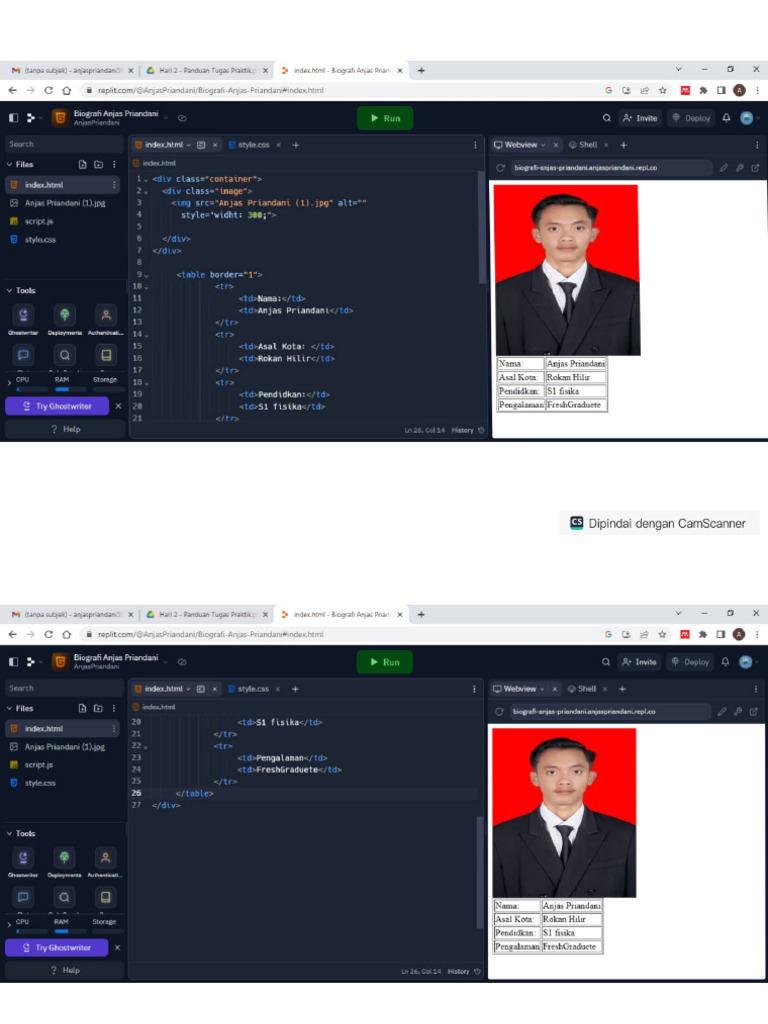768x1024 pixels.
Task: Click the portrait photo in upper webview
Action: click(567, 270)
